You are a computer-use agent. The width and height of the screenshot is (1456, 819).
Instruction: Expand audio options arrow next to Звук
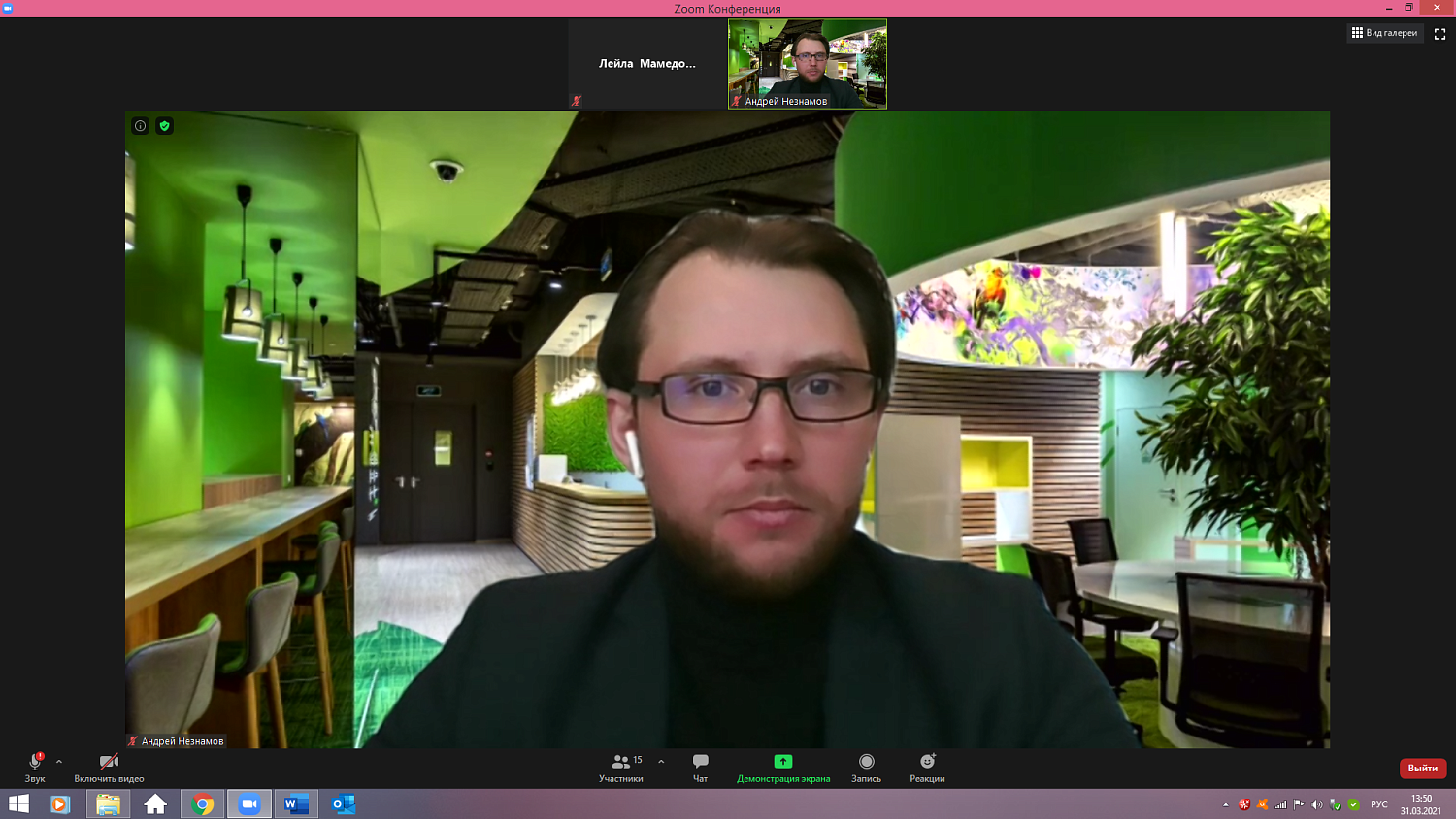[x=59, y=762]
